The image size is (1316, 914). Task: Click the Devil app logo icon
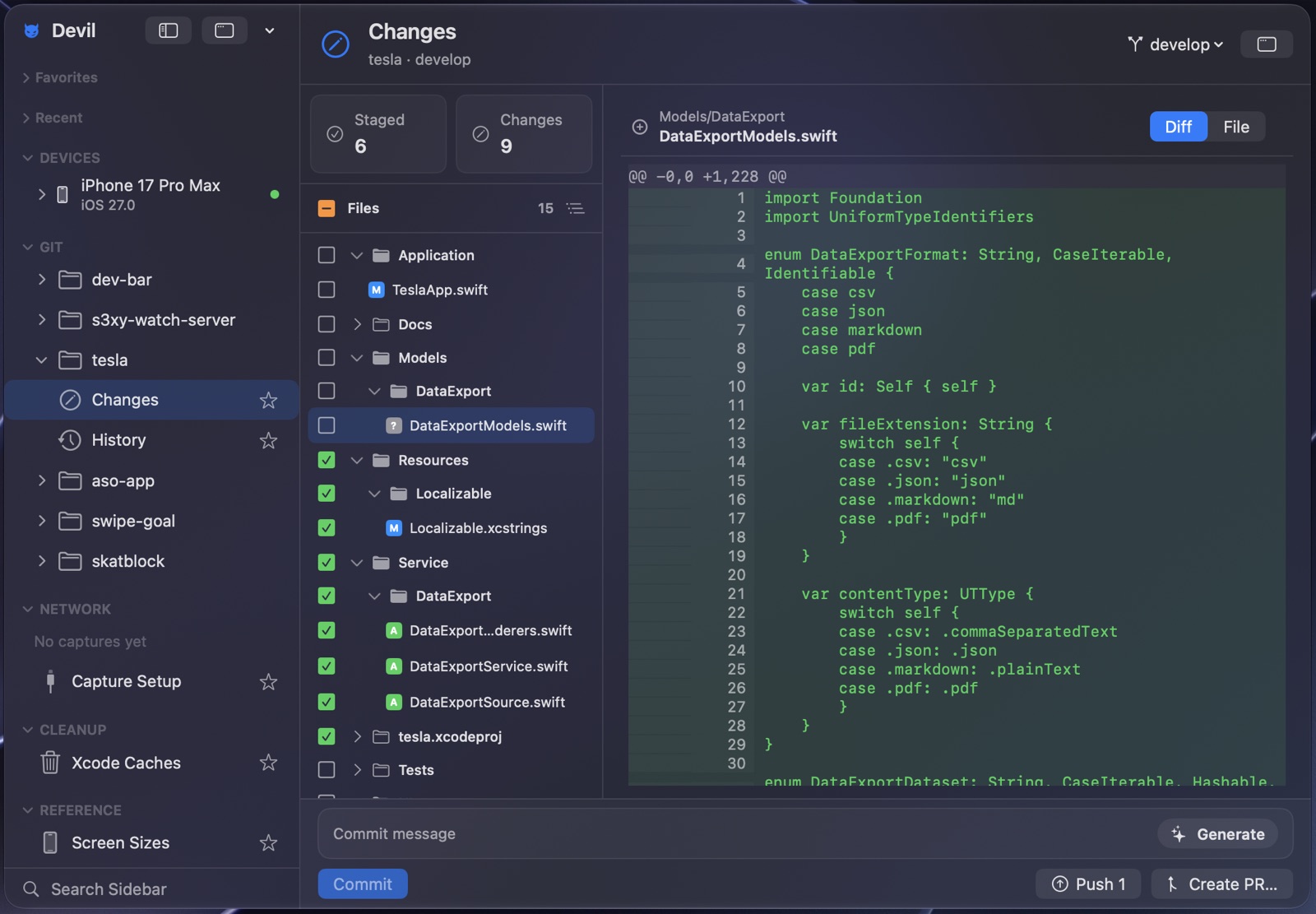pos(32,30)
